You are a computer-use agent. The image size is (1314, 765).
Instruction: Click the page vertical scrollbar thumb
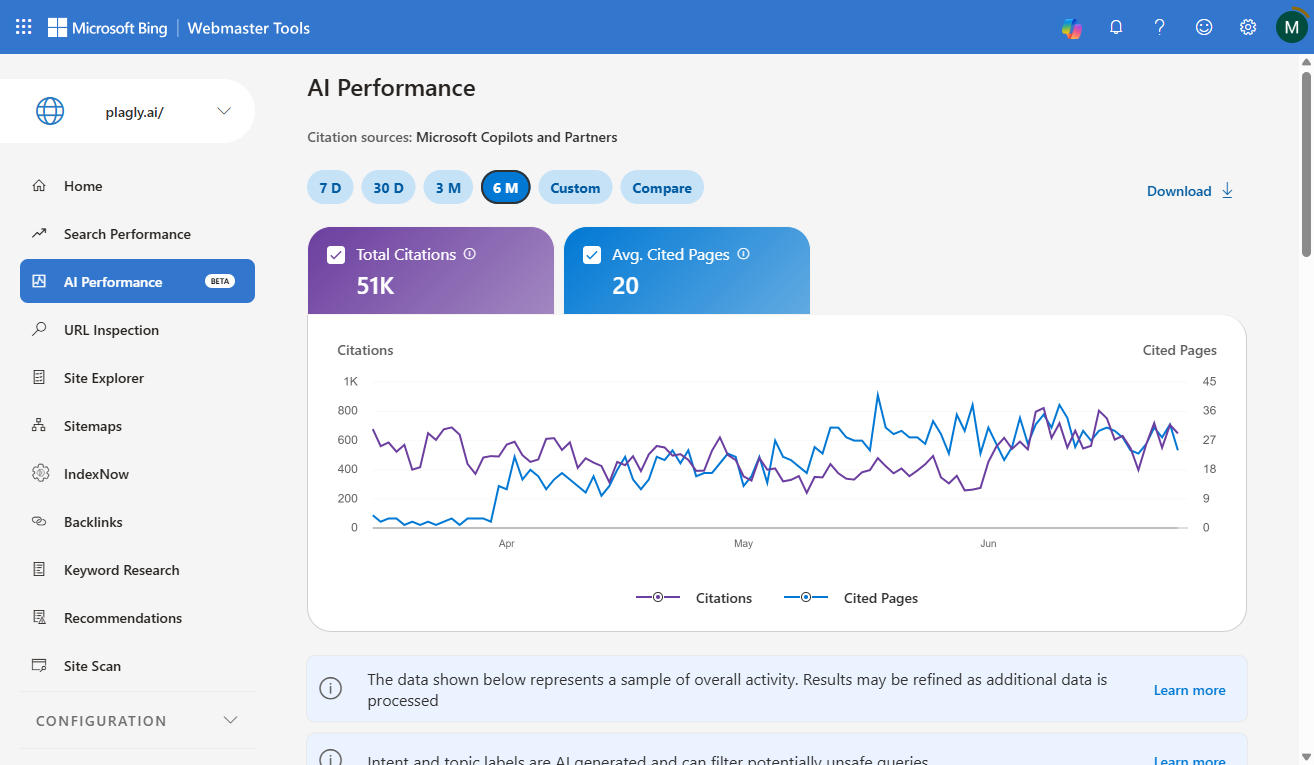pos(1306,163)
